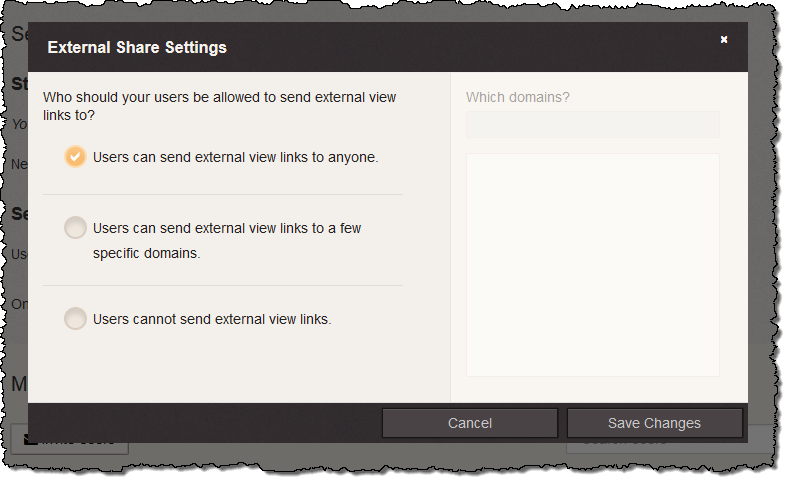Choose the 'few specific domains' radio option
Screen dimensions: 789x482
point(75,228)
